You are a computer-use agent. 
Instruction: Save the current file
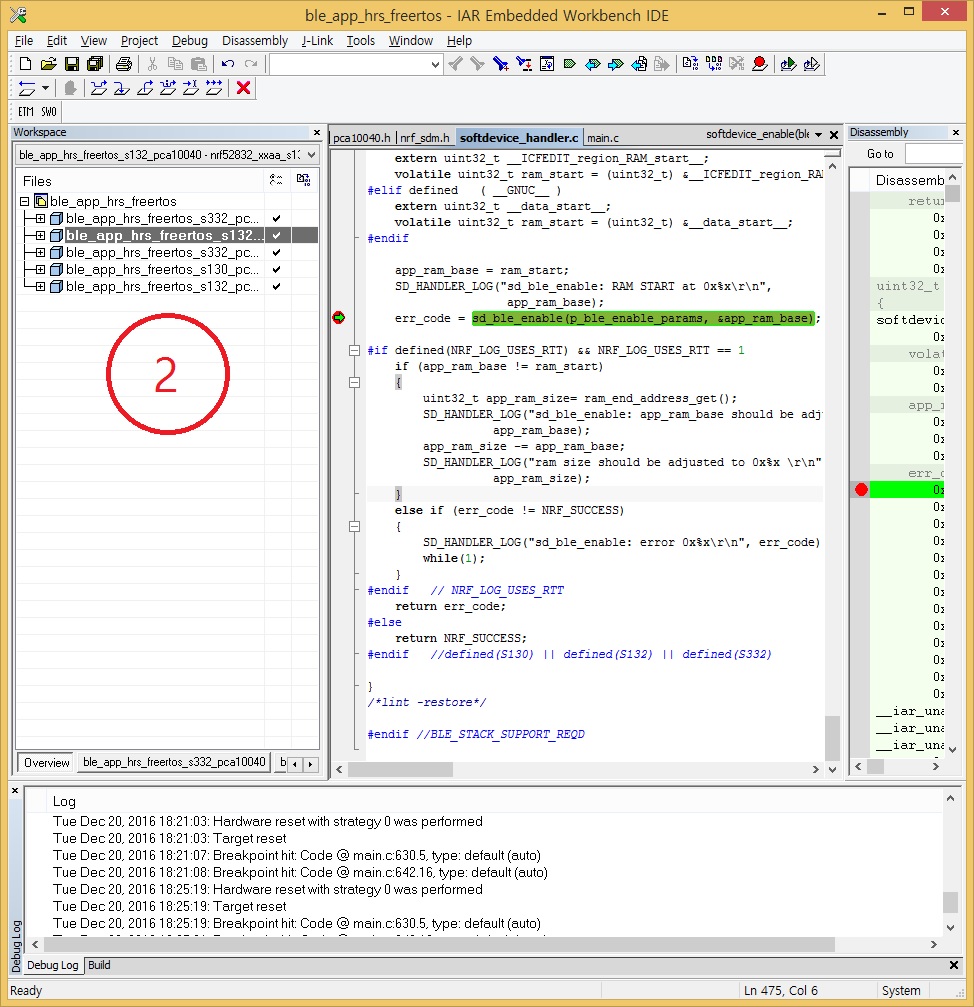[x=72, y=64]
